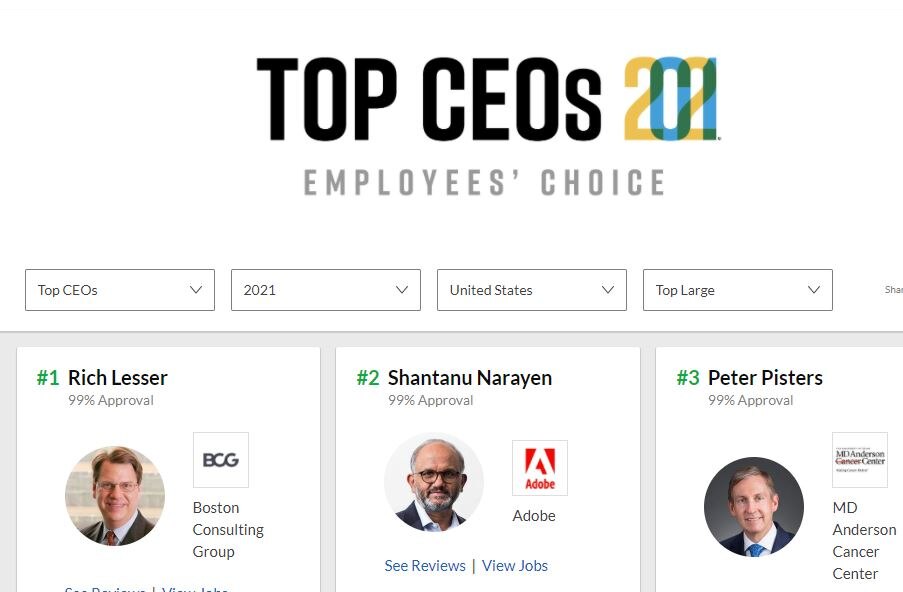Open the Top Large company size dropdown
This screenshot has height=592, width=903.
(x=737, y=290)
